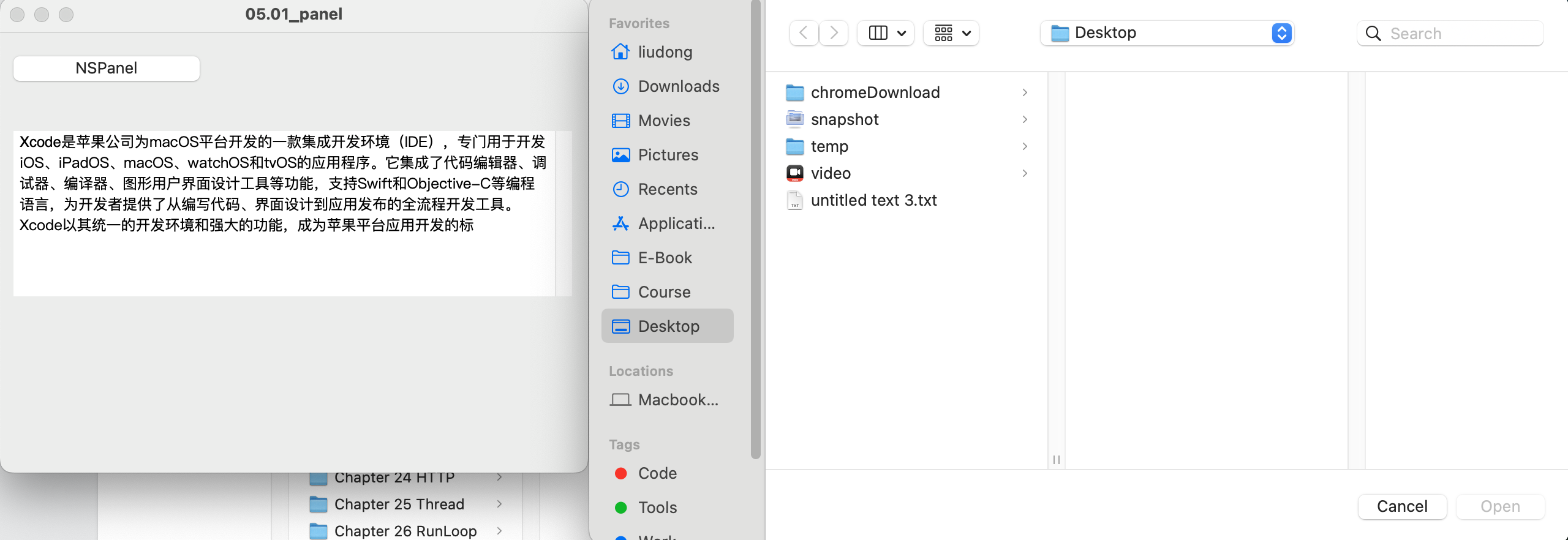Viewport: 1568px width, 540px height.
Task: Click Chapter 26 RunLoop folder in background window
Action: tap(405, 531)
